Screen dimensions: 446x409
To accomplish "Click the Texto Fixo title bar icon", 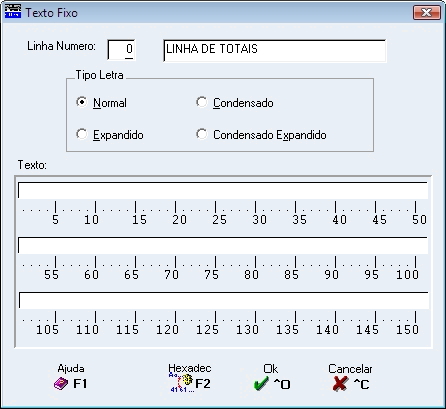I will click(13, 11).
